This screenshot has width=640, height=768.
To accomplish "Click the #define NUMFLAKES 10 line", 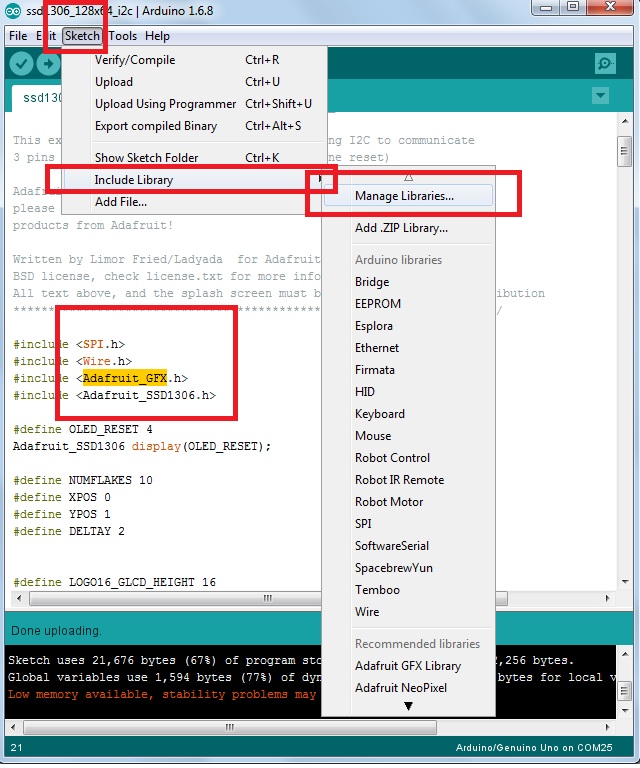I will click(x=83, y=480).
